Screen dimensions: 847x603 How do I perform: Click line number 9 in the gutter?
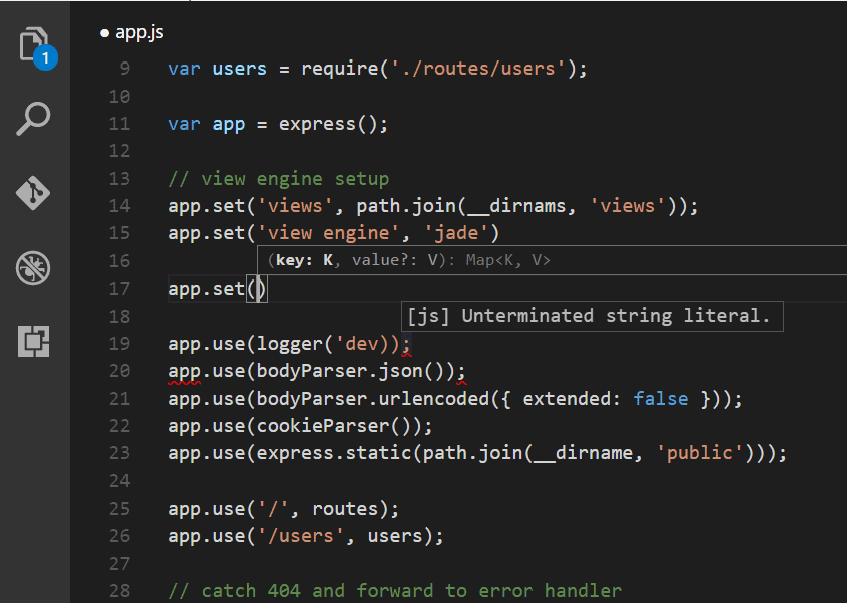tap(125, 69)
